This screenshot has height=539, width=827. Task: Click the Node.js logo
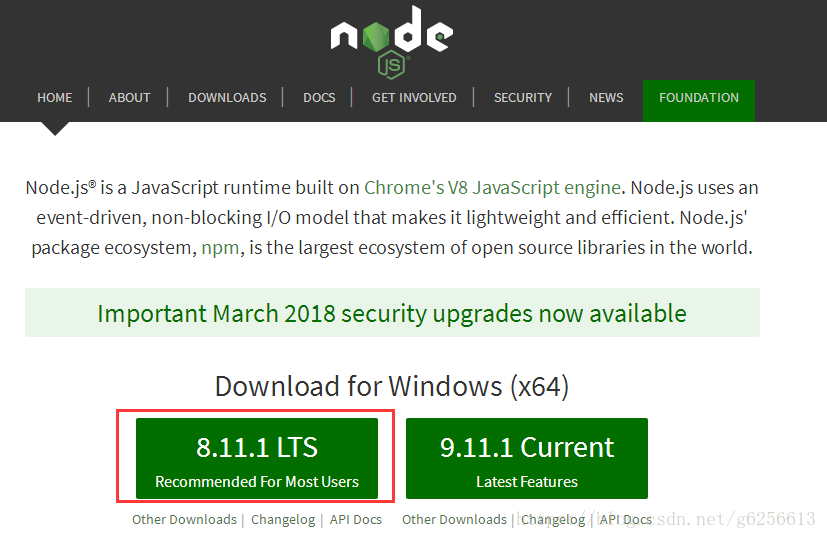coord(391,42)
